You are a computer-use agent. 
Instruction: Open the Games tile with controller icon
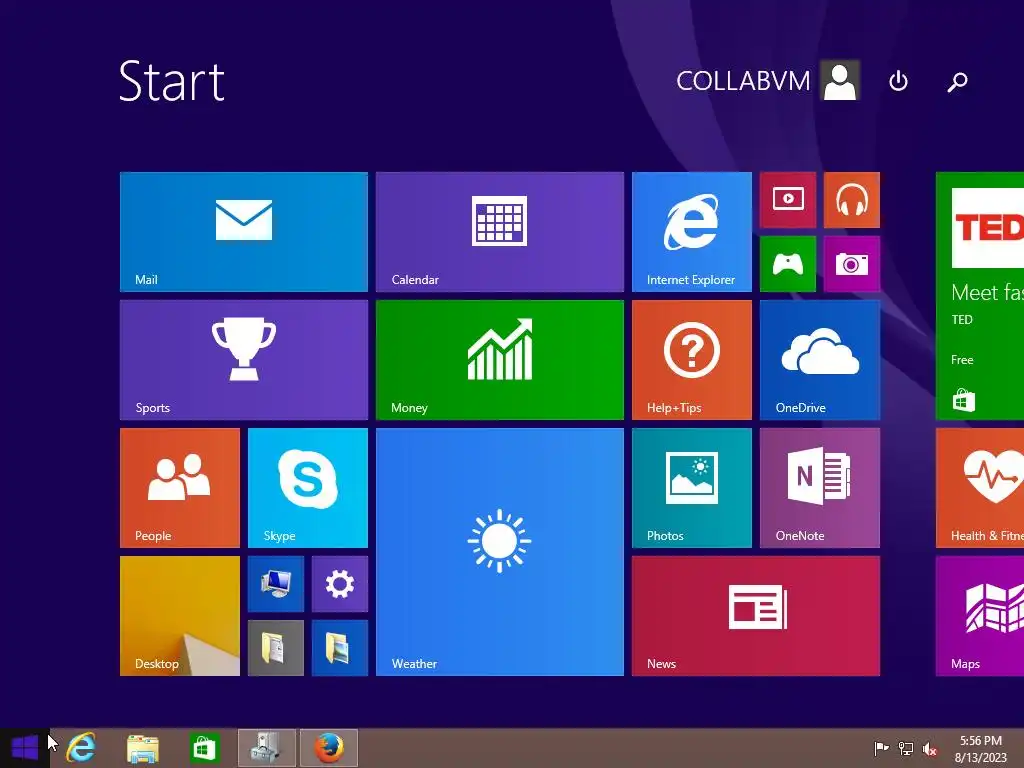tap(788, 264)
